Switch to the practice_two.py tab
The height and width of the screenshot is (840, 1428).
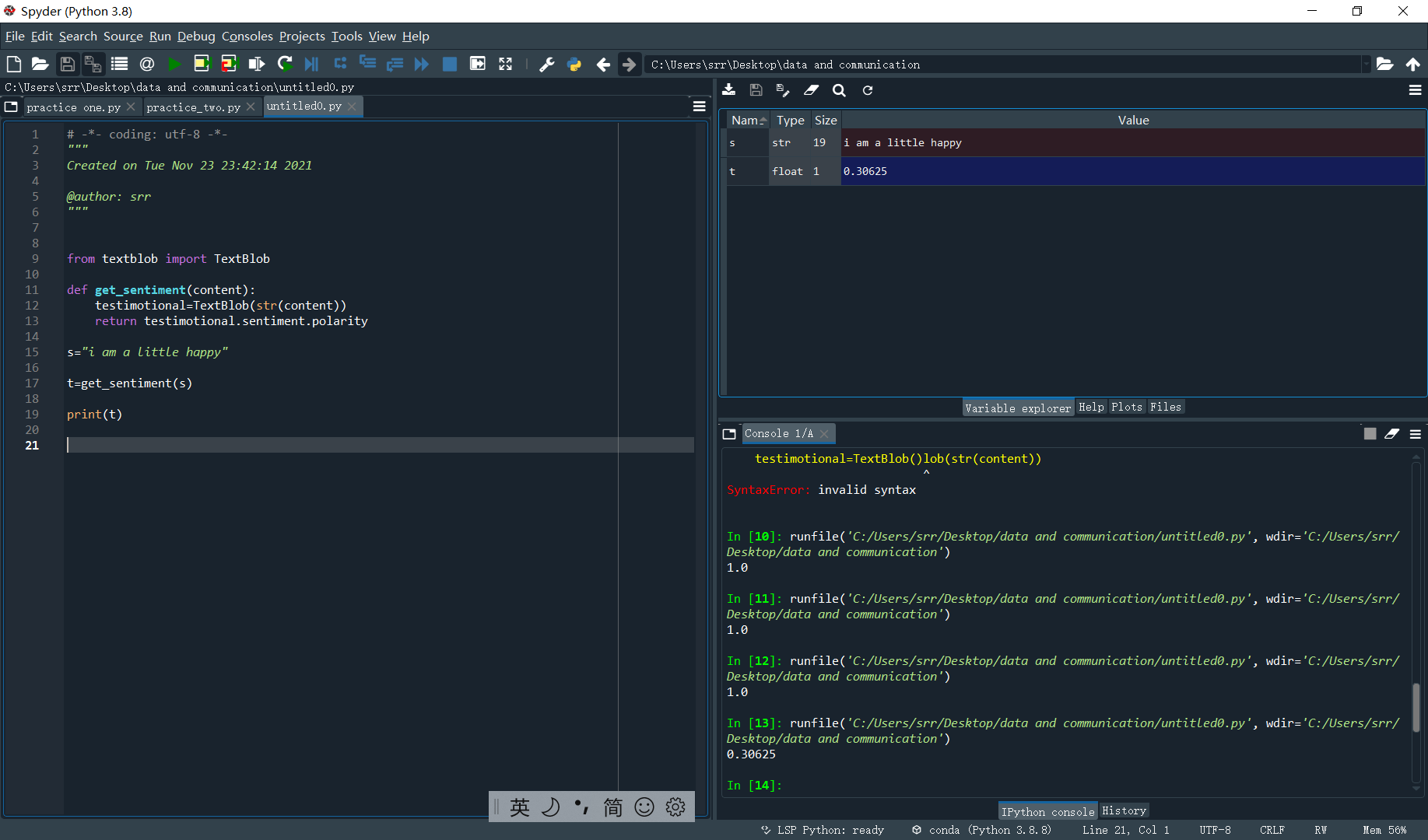click(194, 107)
